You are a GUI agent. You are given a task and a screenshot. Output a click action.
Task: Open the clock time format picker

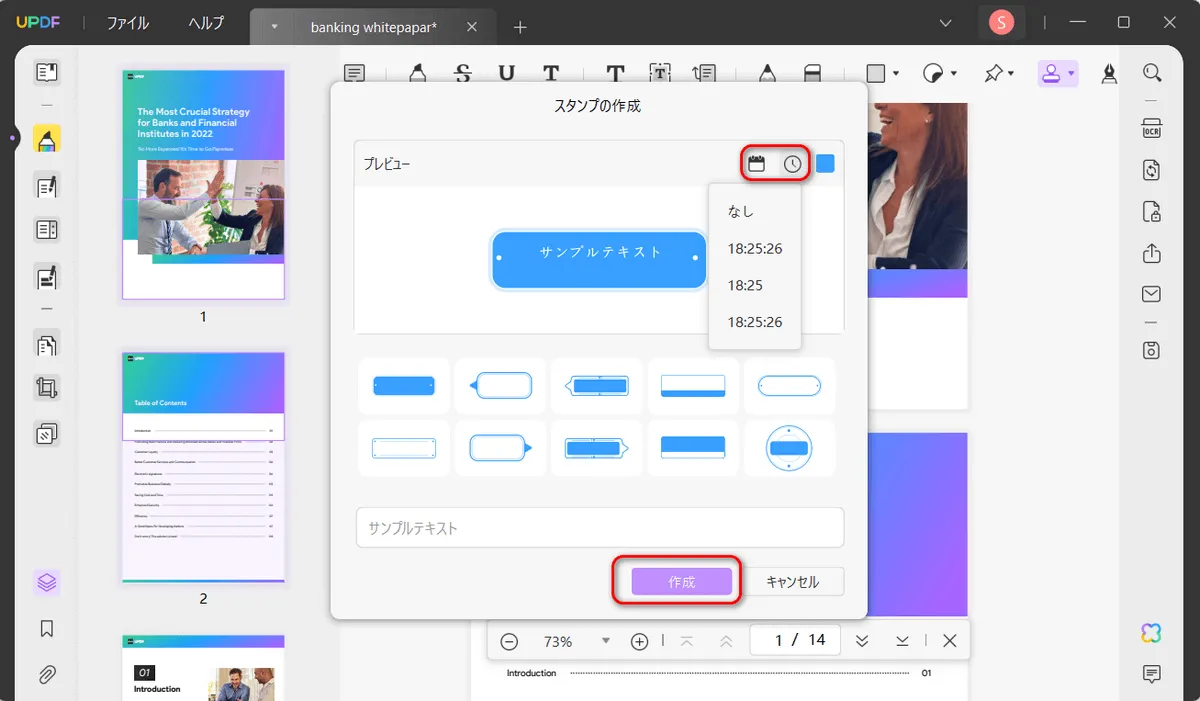(x=792, y=164)
